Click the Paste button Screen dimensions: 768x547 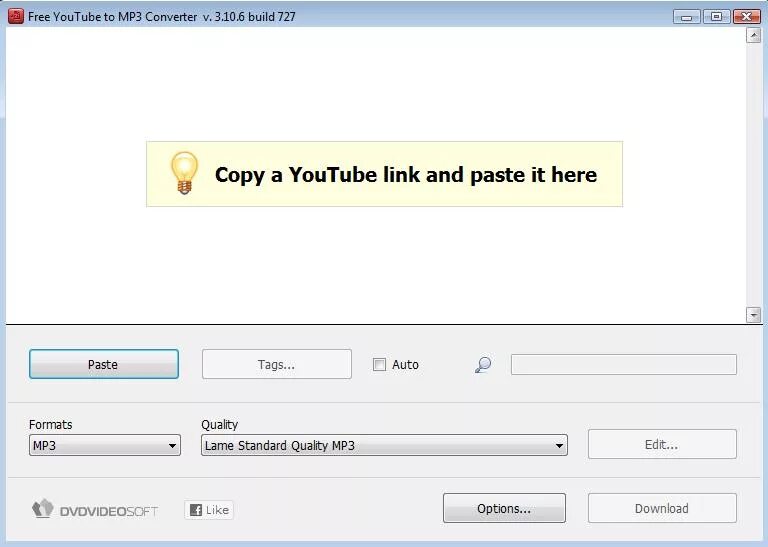(104, 364)
